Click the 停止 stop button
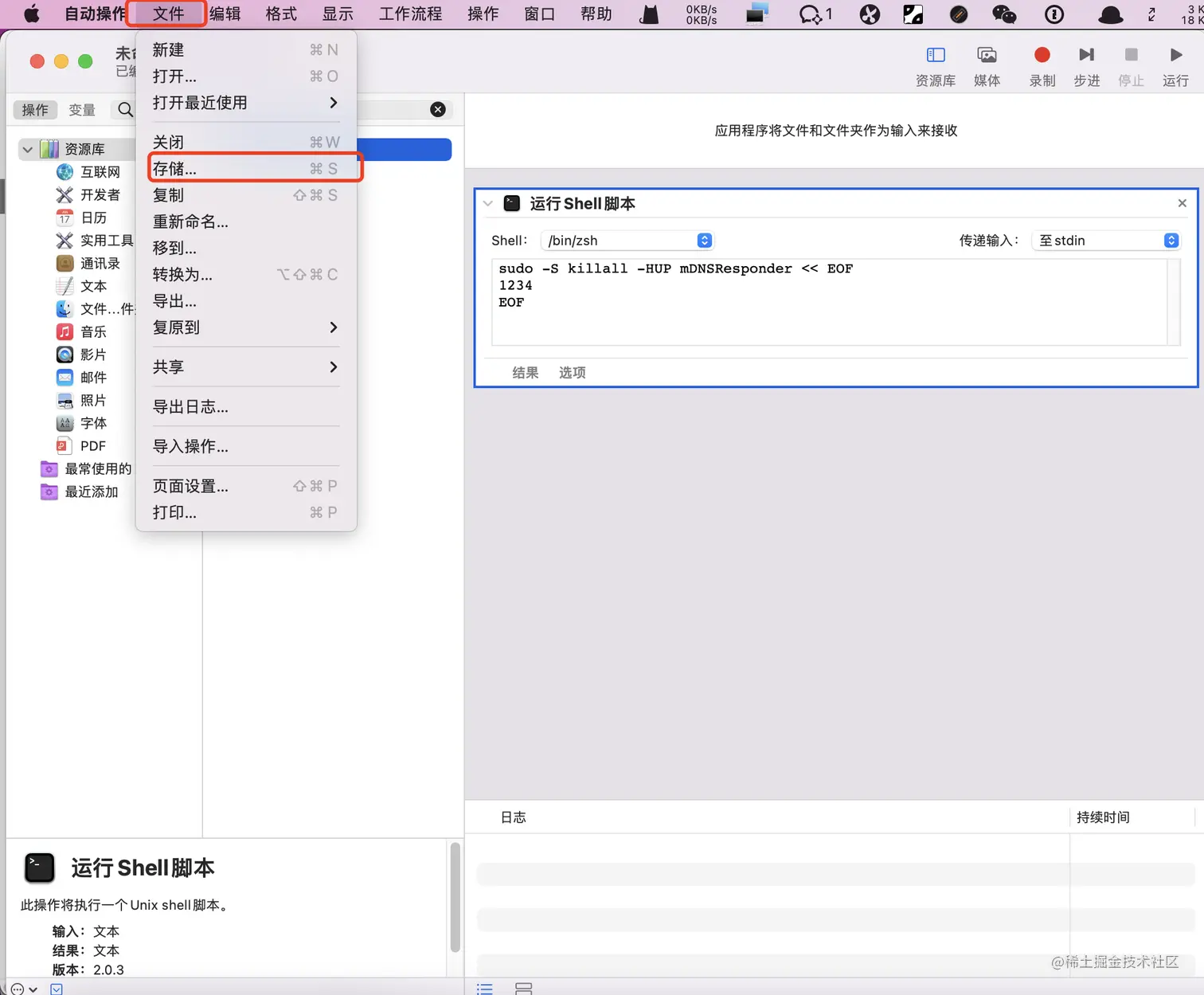This screenshot has width=1204, height=995. [1132, 66]
